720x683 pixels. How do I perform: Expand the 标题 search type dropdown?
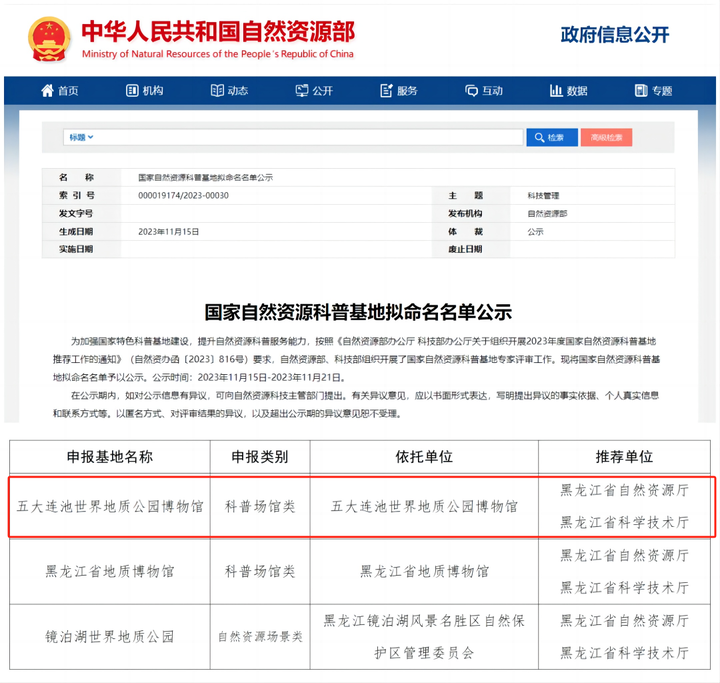pos(81,137)
